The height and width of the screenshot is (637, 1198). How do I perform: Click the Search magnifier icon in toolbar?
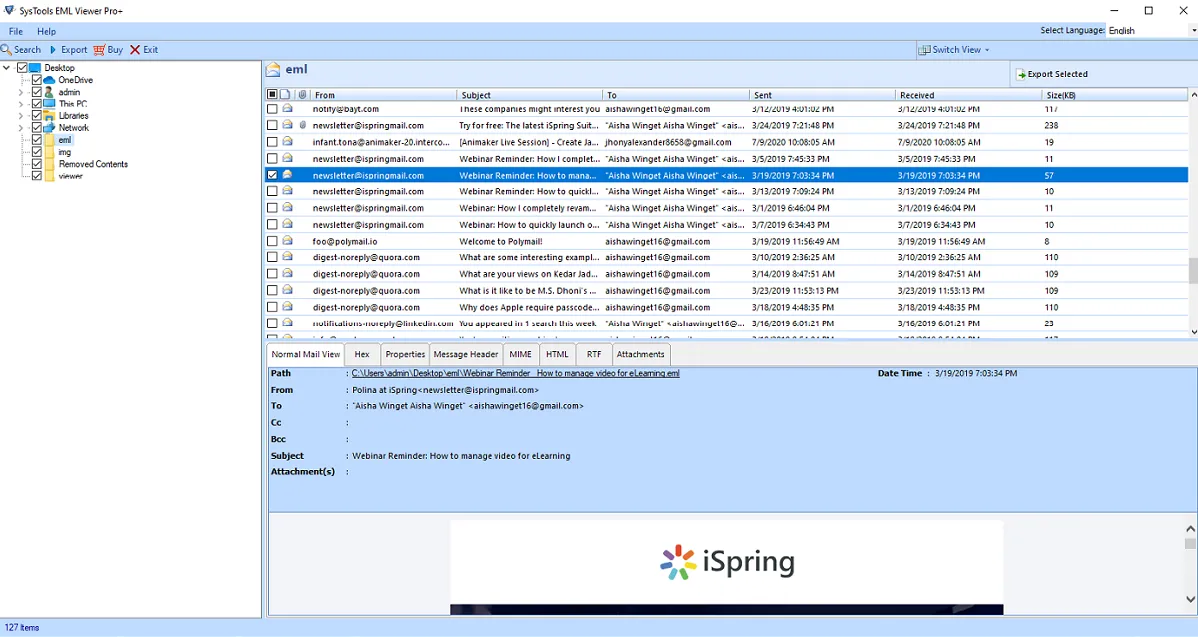[x=6, y=50]
